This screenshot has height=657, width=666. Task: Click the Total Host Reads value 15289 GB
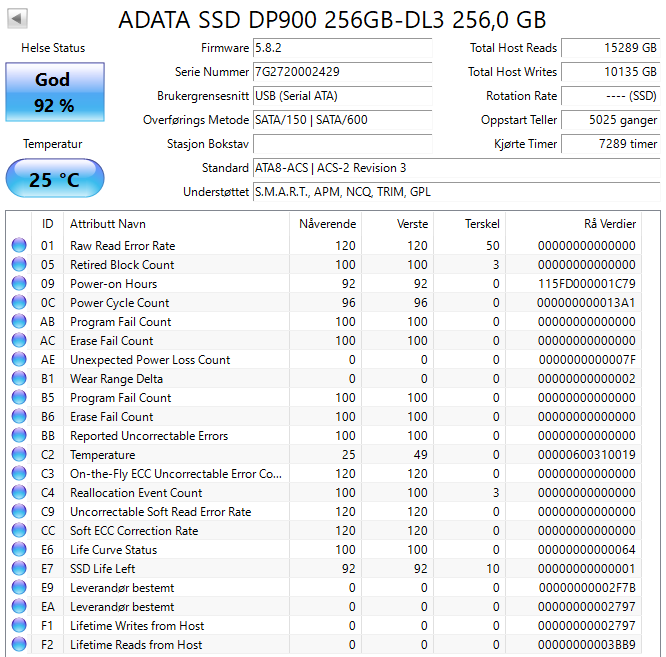click(611, 48)
